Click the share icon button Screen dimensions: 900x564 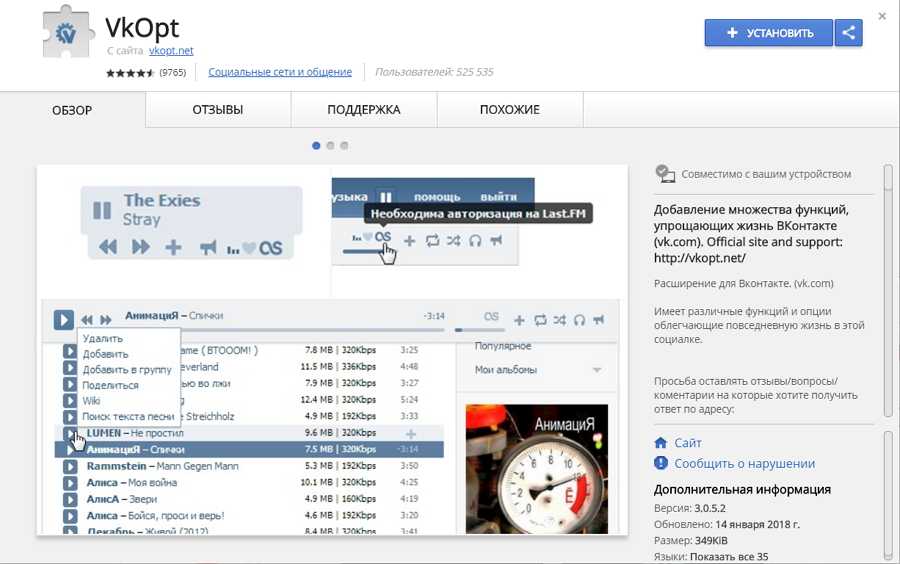[x=849, y=33]
